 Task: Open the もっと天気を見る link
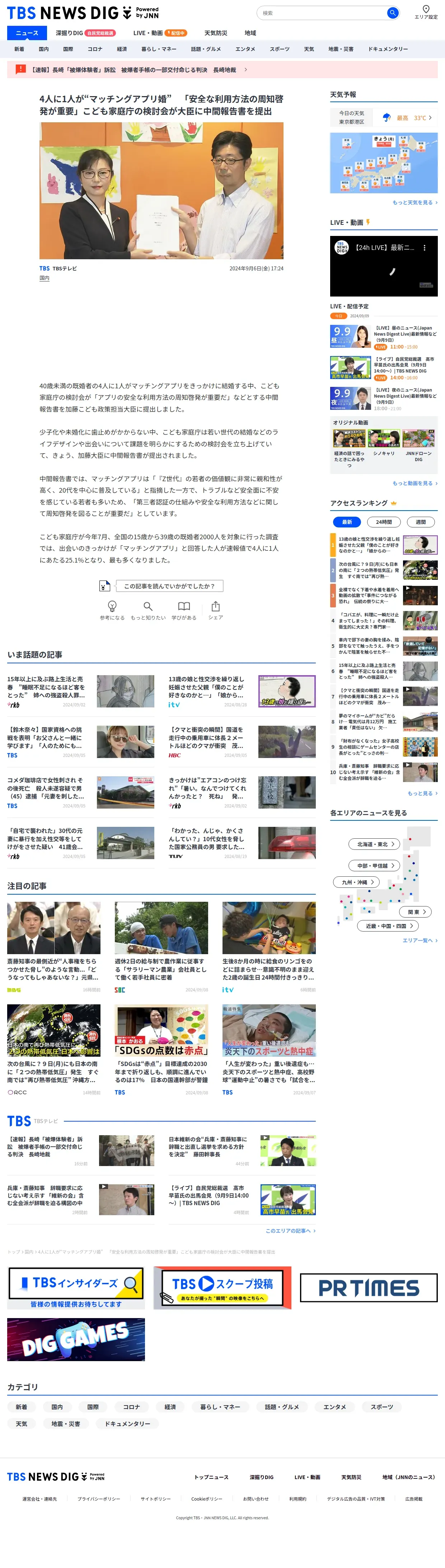coord(414,203)
